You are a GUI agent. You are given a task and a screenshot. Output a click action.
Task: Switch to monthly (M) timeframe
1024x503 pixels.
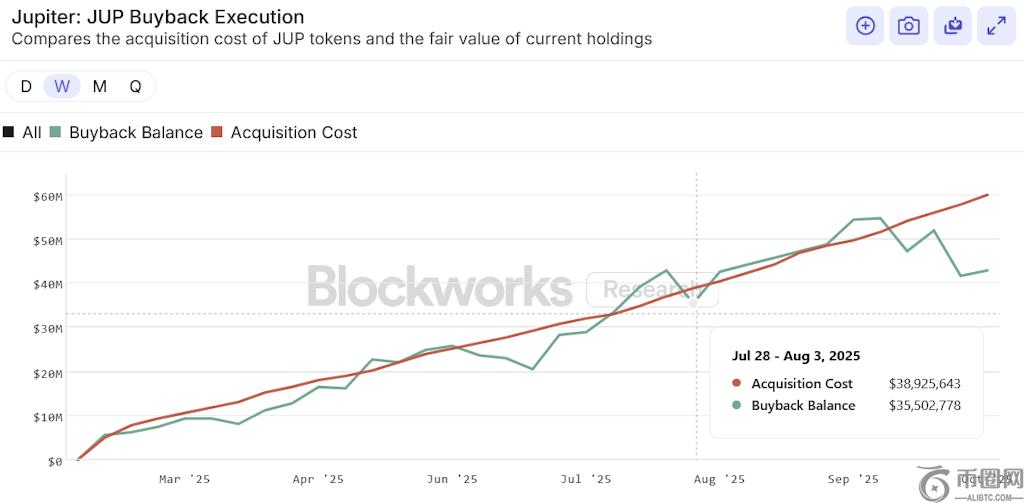pos(99,86)
